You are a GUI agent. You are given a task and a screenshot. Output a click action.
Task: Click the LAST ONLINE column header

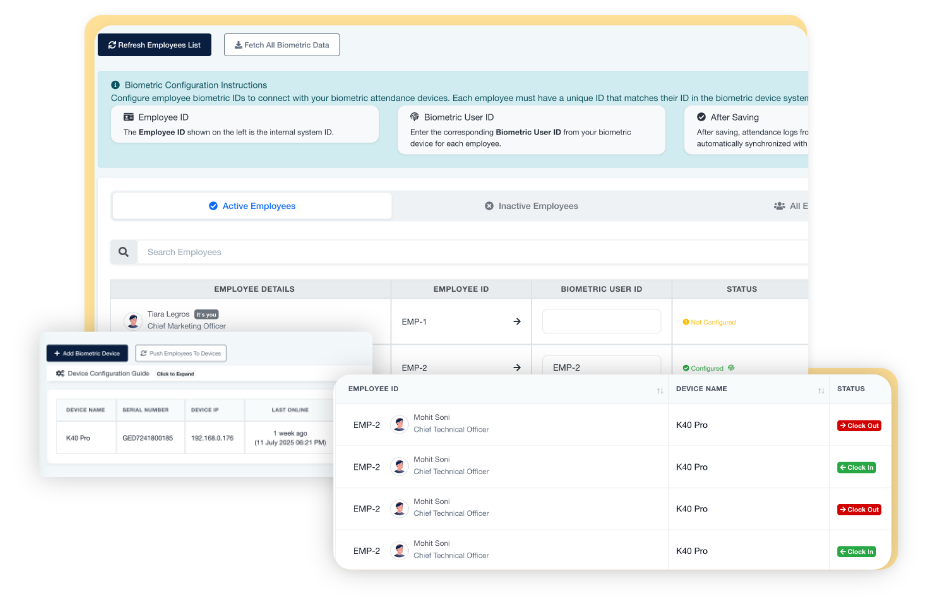click(x=290, y=410)
